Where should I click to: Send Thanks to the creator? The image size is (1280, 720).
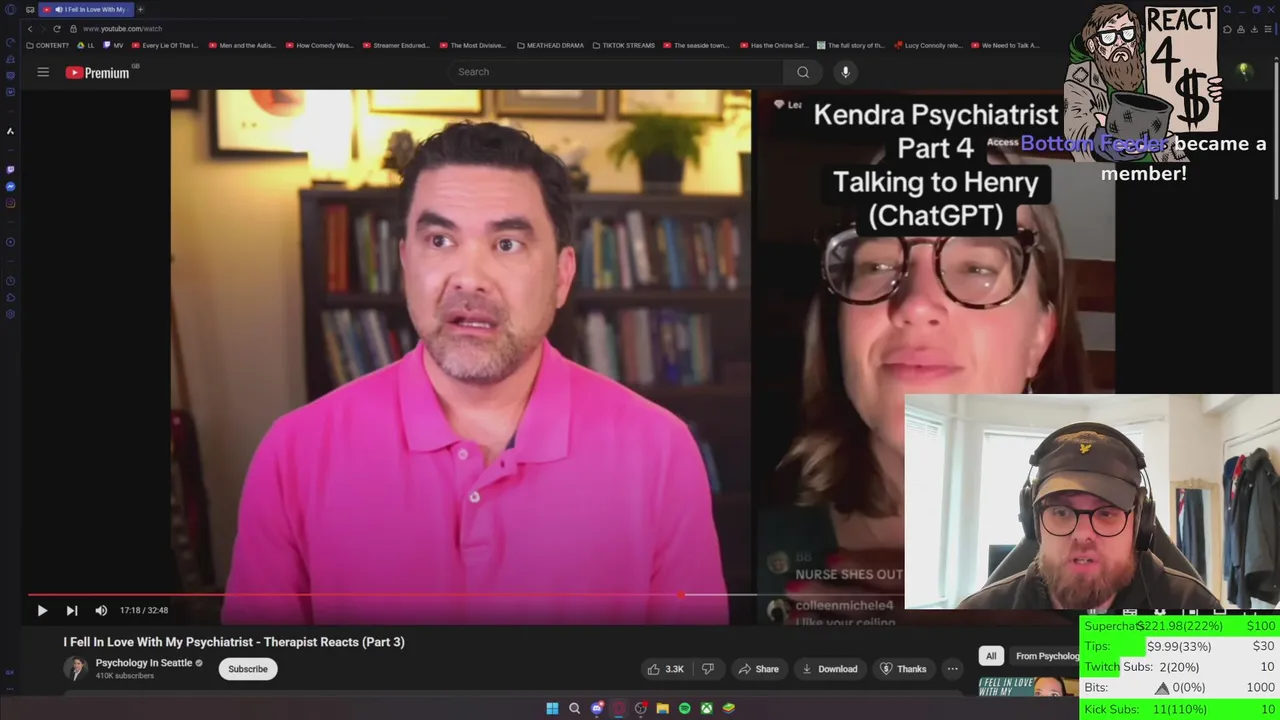[x=903, y=669]
